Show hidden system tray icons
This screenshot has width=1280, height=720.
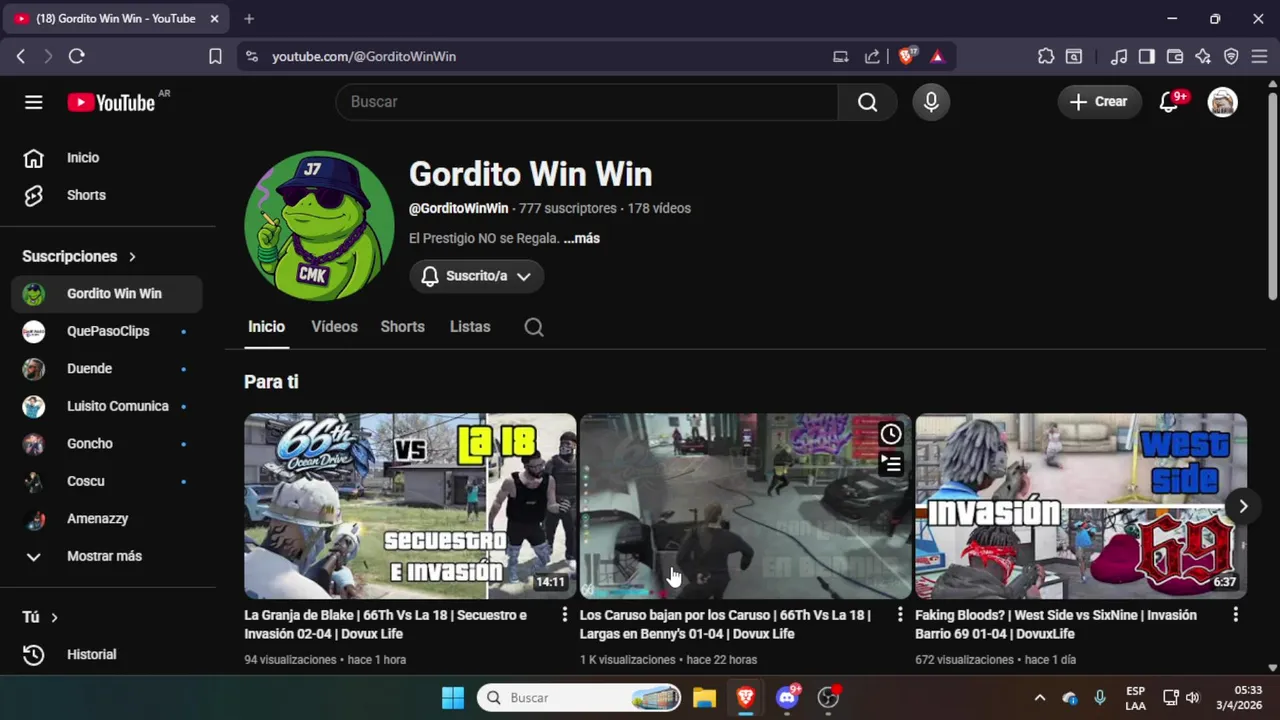pyautogui.click(x=1039, y=697)
